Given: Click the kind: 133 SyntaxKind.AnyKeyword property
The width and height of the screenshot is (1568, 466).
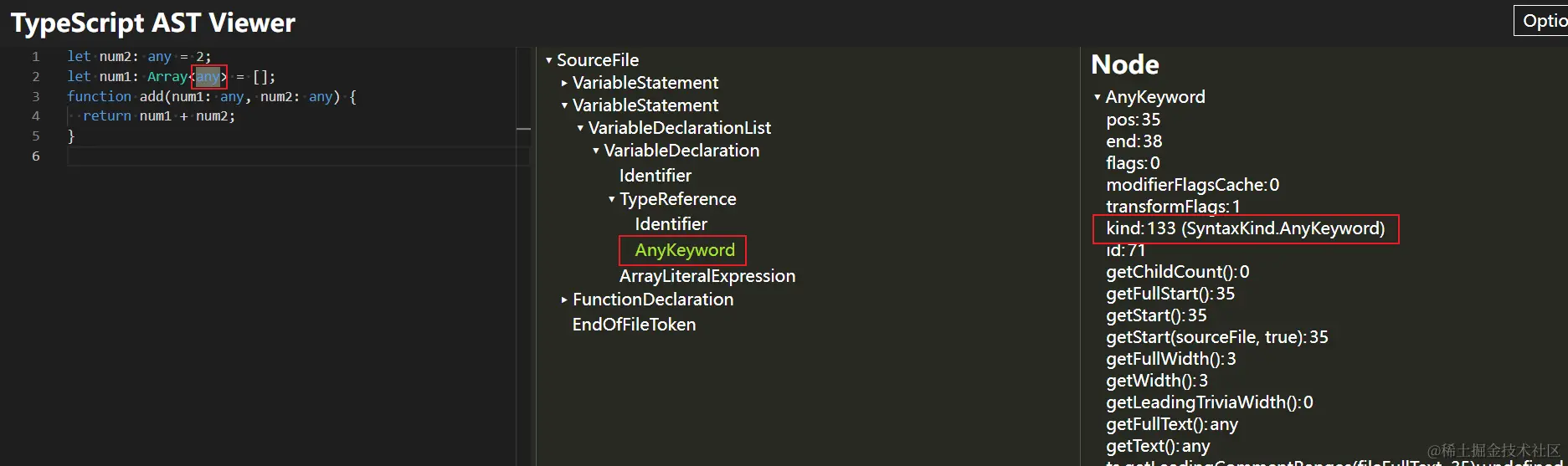Looking at the screenshot, I should 1246,228.
